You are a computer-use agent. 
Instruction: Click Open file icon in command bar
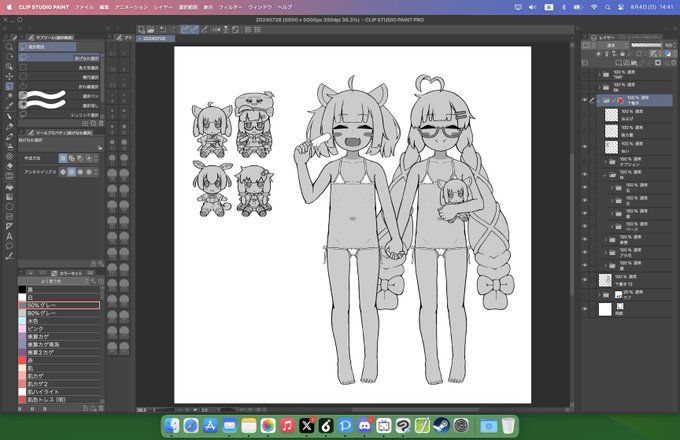(x=150, y=29)
